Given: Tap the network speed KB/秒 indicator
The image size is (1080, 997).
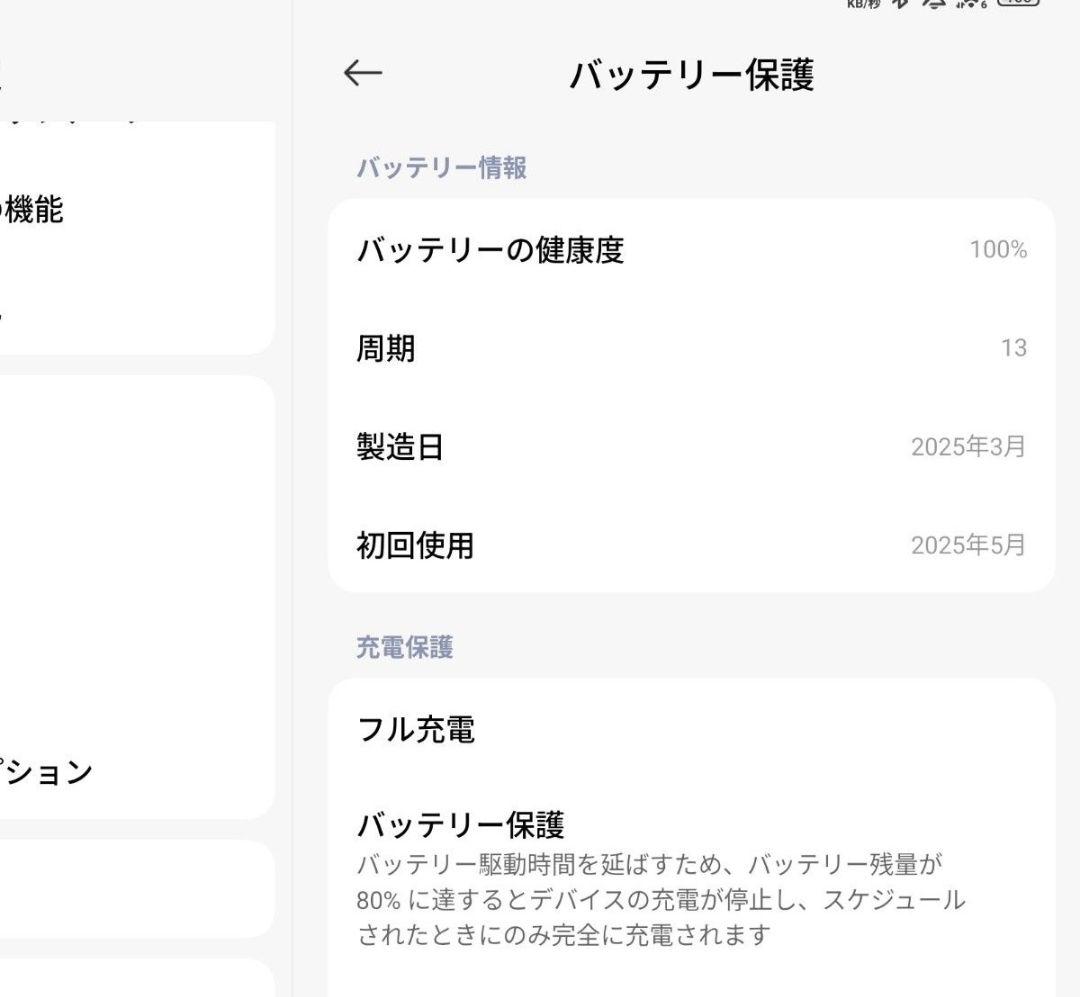Looking at the screenshot, I should click(860, 6).
